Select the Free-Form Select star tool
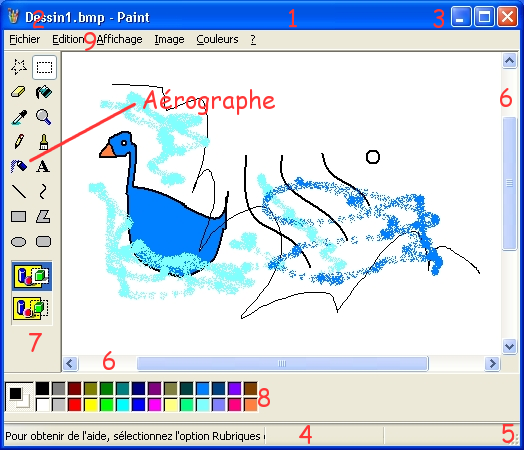The width and height of the screenshot is (524, 450). click(x=19, y=67)
